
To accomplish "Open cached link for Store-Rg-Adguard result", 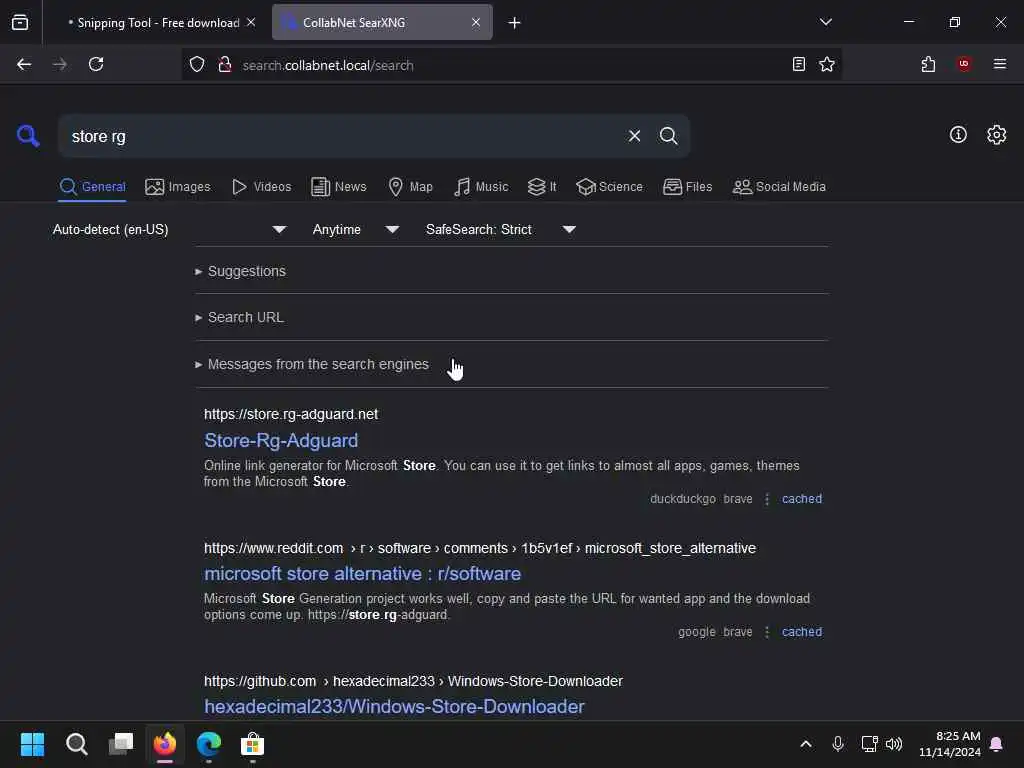I will [802, 499].
